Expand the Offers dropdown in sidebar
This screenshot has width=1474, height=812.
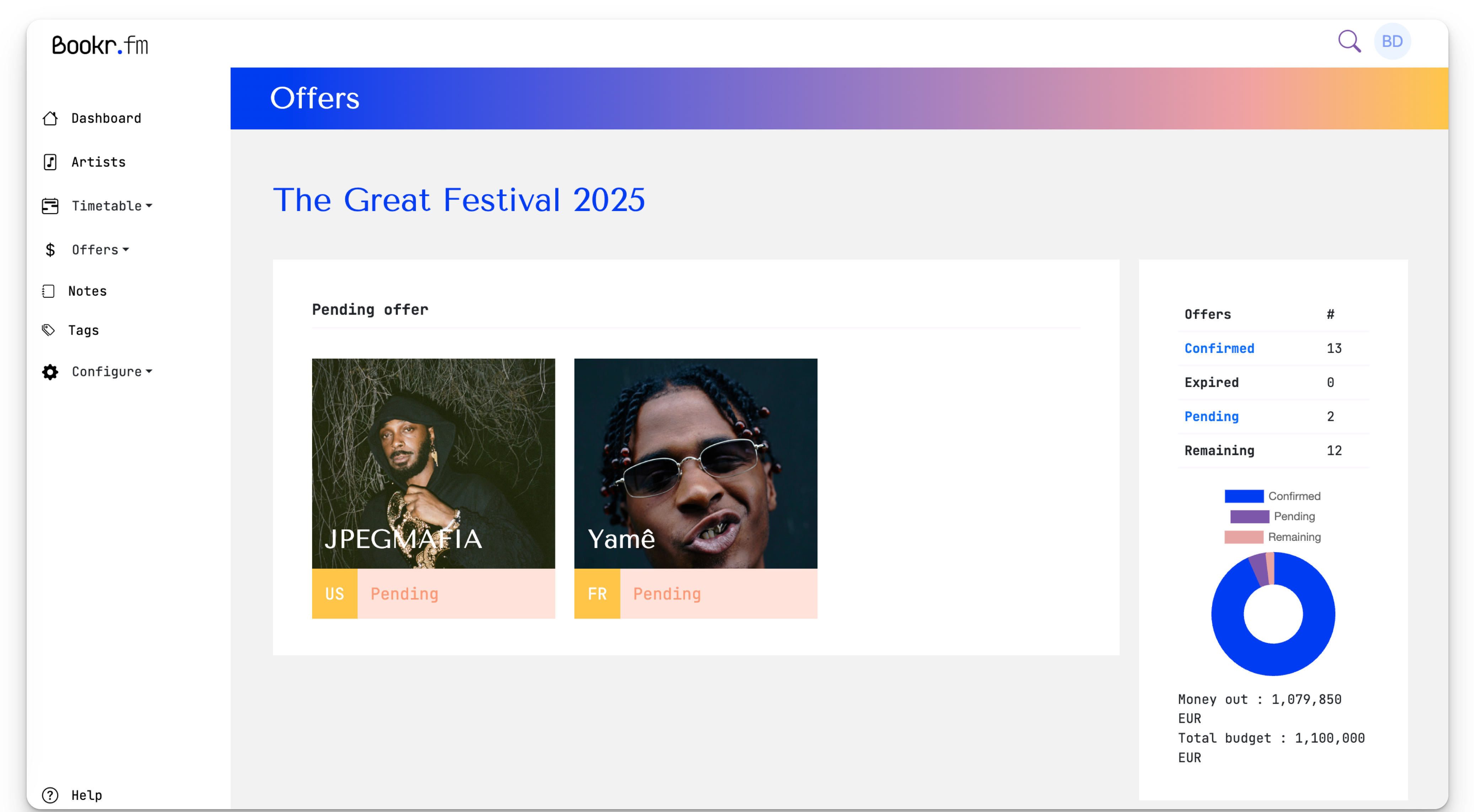(x=101, y=250)
